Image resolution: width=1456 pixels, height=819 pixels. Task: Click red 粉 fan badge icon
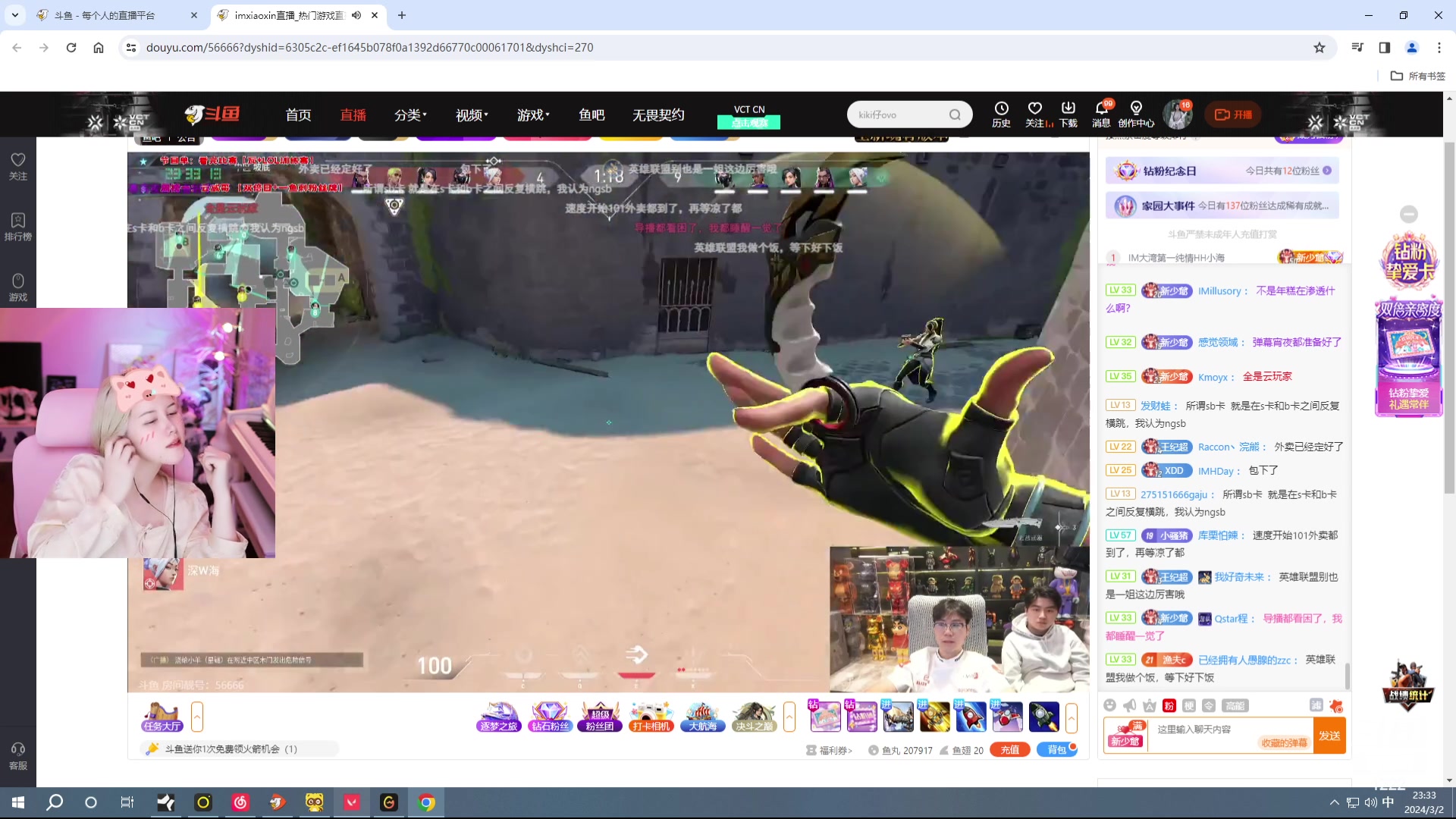pyautogui.click(x=1169, y=705)
